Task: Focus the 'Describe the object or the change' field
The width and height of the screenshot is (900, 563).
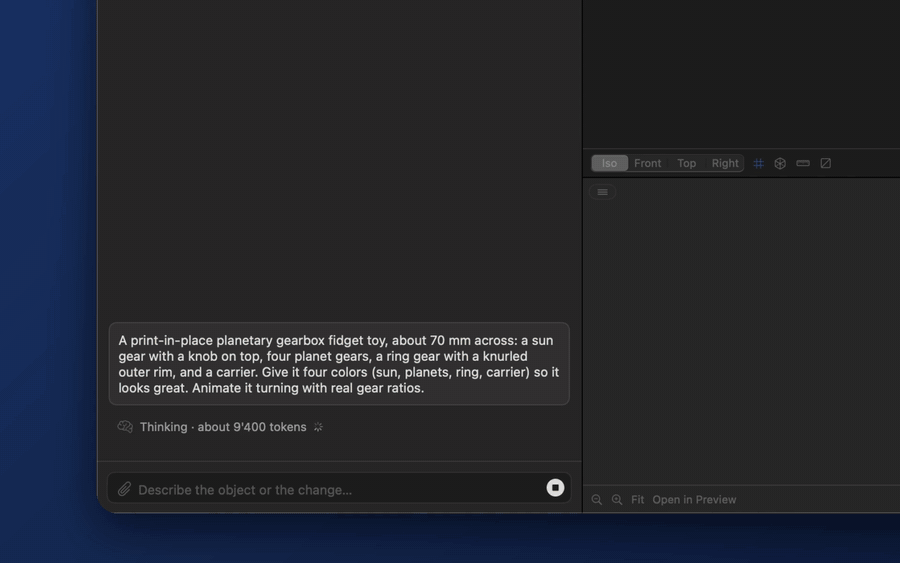Action: 339,490
